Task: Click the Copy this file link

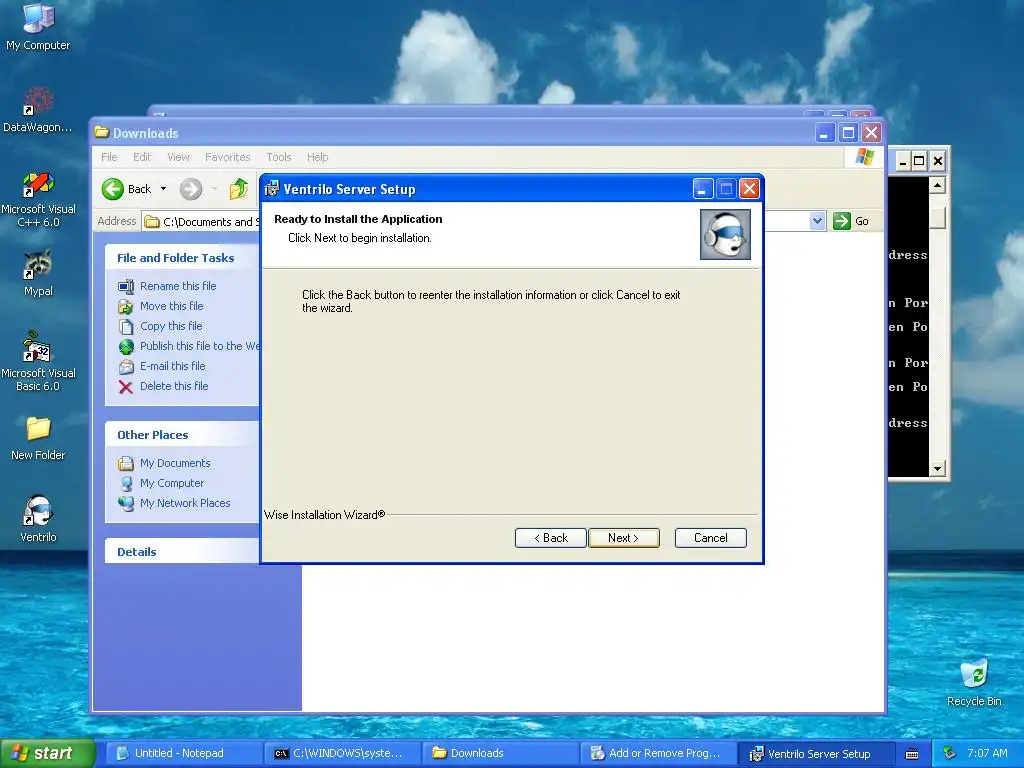Action: click(x=171, y=327)
